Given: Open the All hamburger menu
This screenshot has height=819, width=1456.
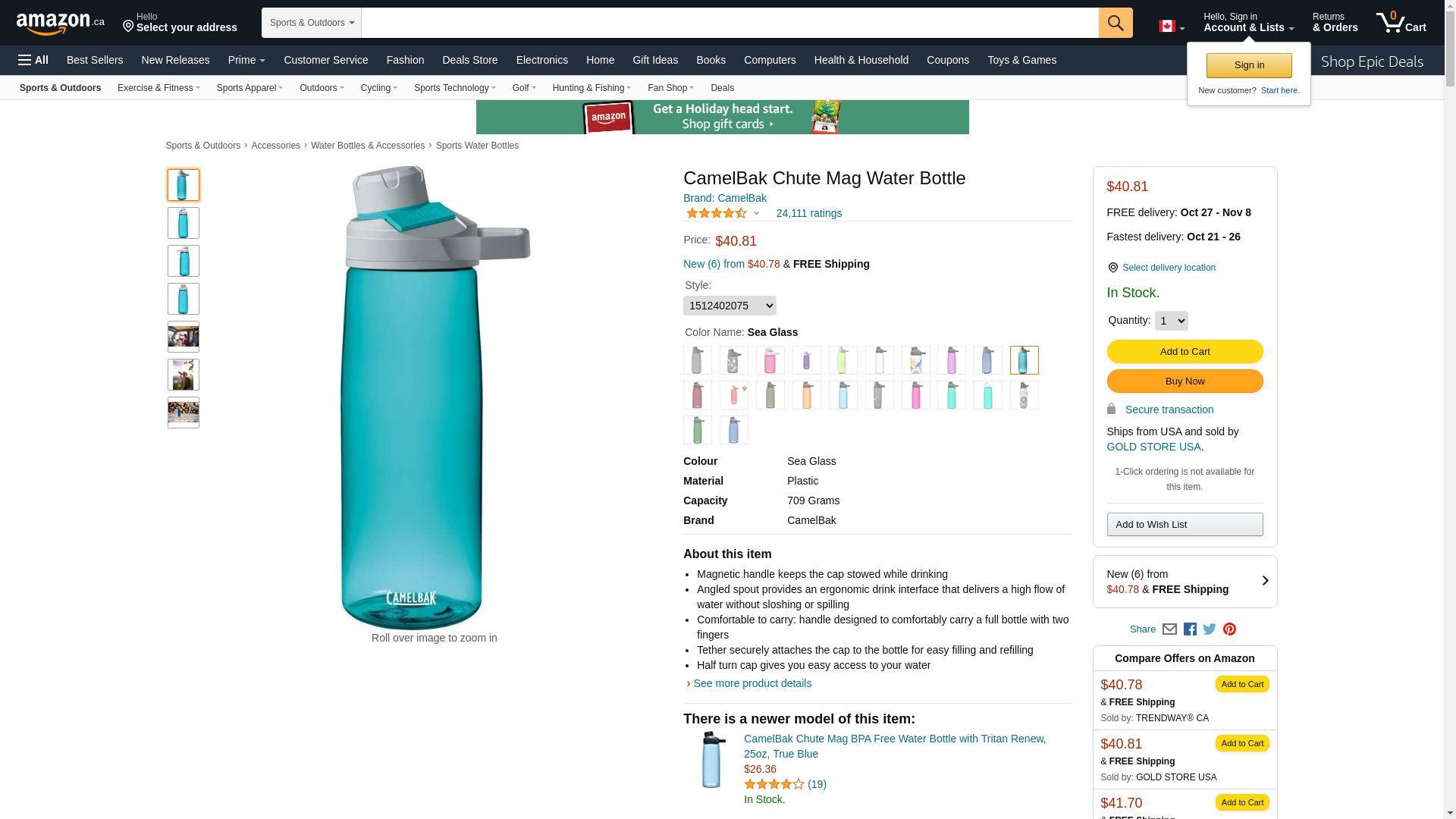Looking at the screenshot, I should [33, 60].
